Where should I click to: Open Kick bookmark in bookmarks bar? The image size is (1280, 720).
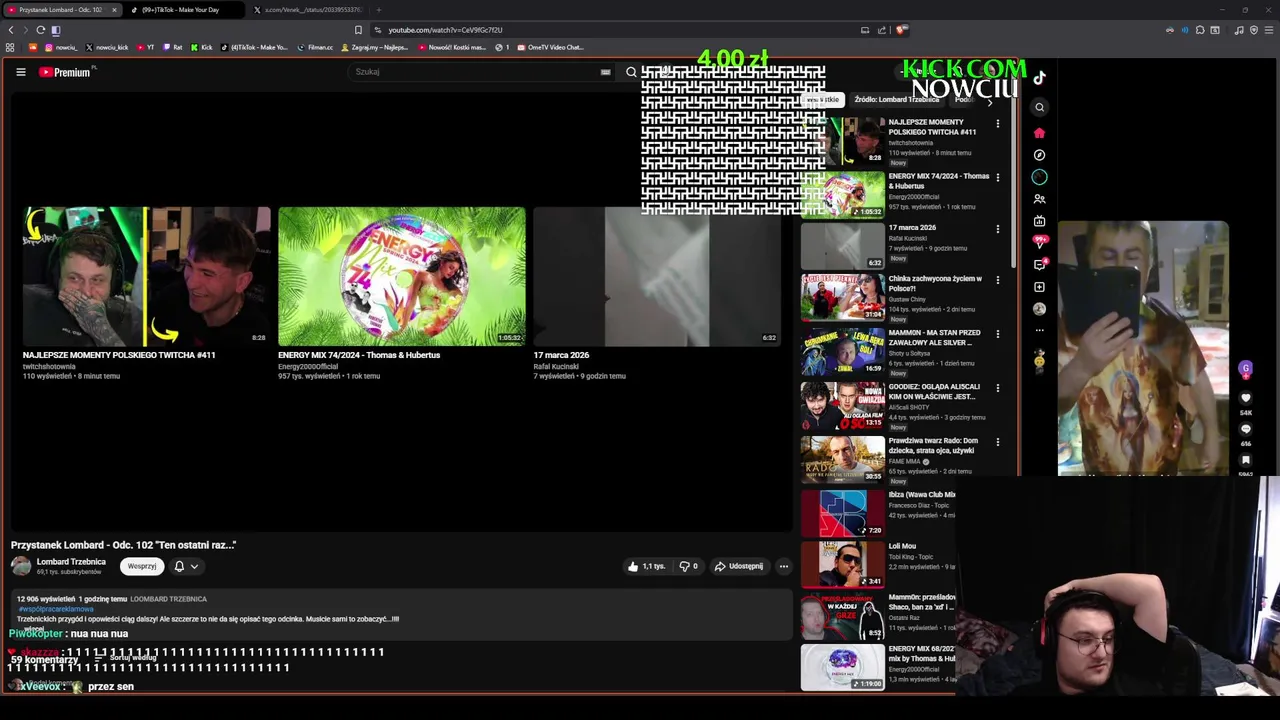[202, 47]
